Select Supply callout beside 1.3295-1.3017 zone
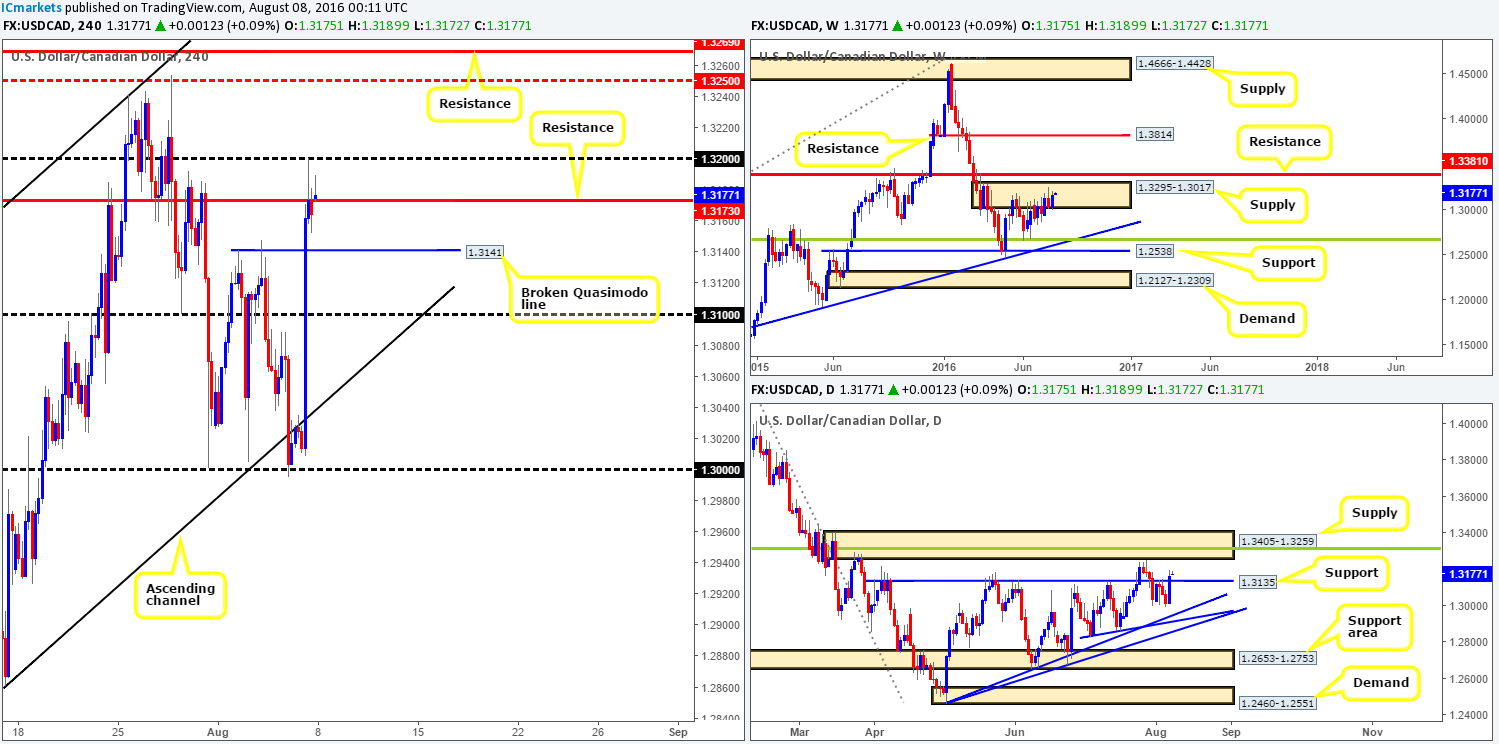Screen dimensions: 1499x744 tap(1271, 205)
